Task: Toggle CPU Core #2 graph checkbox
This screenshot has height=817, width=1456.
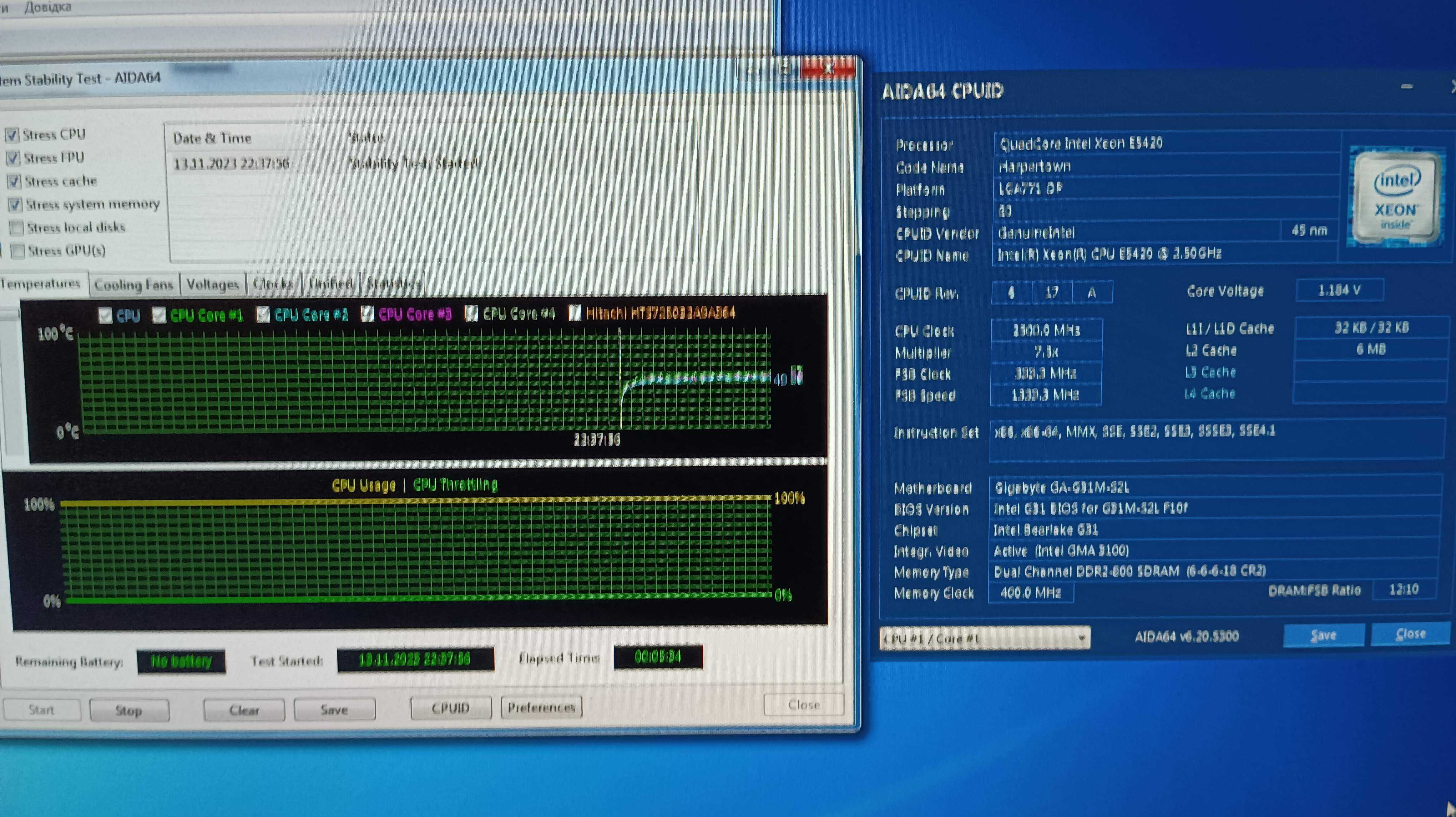Action: (263, 314)
